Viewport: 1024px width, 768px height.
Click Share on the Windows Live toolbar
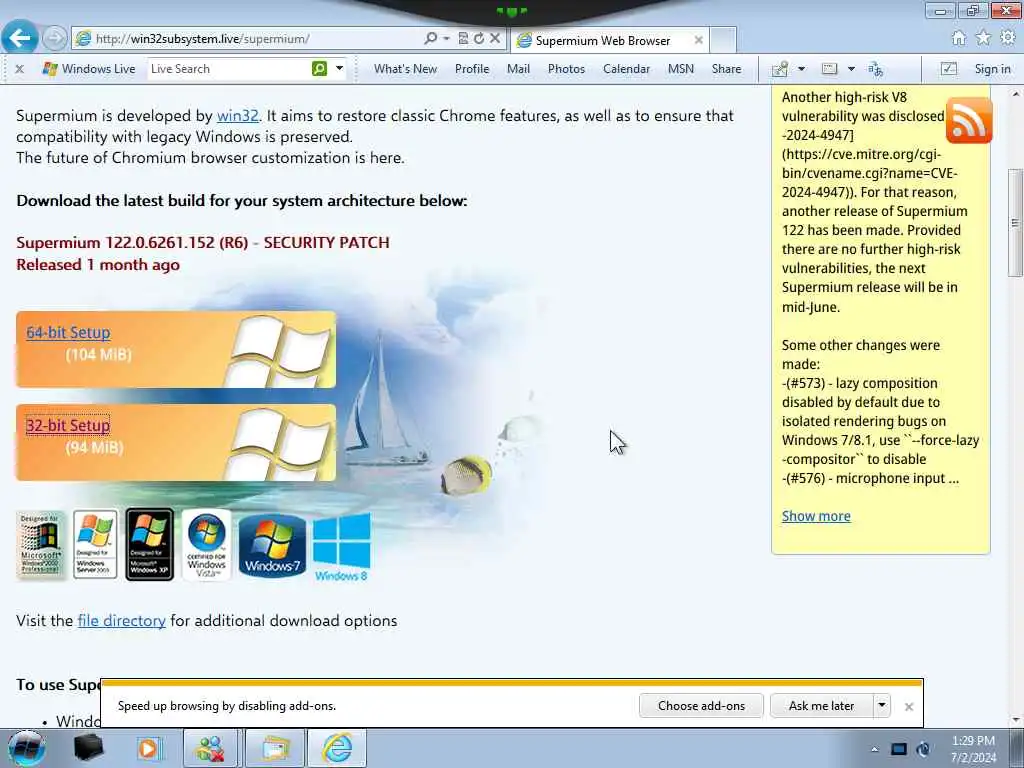pyautogui.click(x=726, y=69)
